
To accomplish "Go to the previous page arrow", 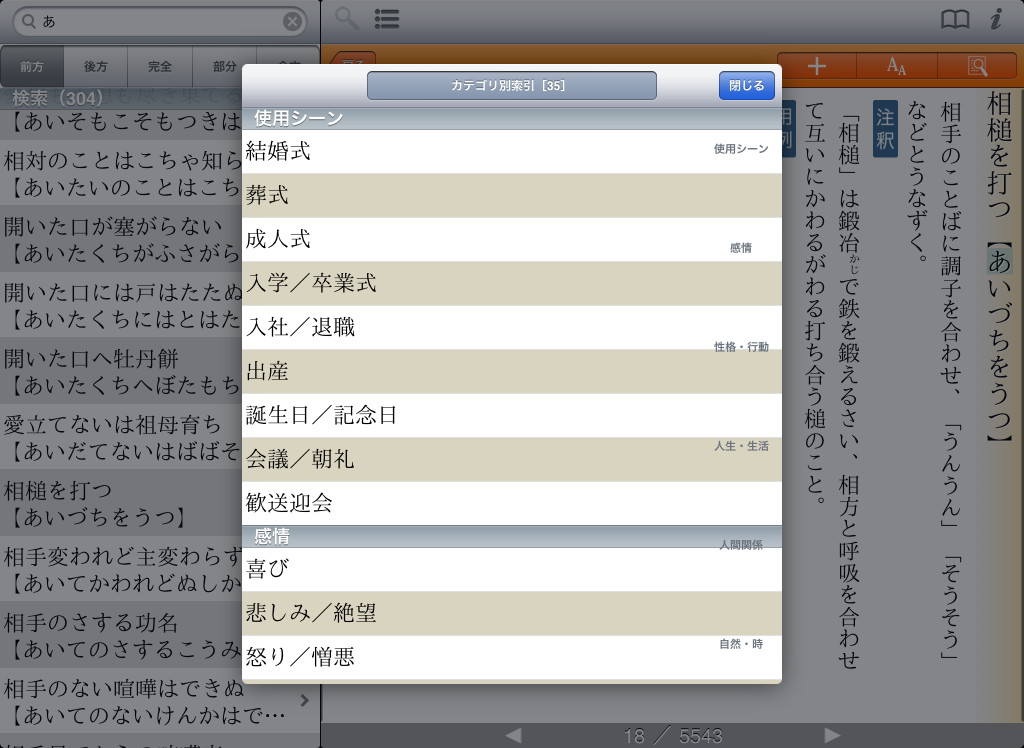I will [x=513, y=735].
